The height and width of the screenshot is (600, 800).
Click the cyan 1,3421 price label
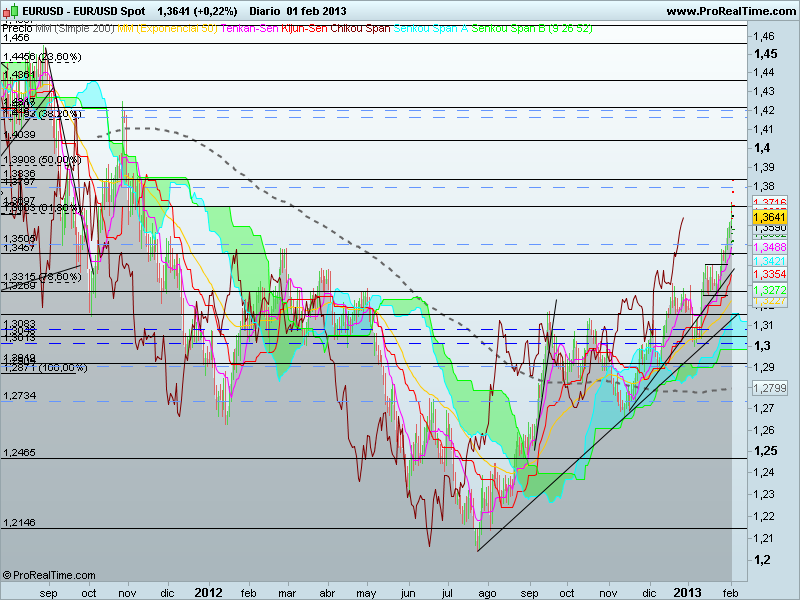click(770, 261)
